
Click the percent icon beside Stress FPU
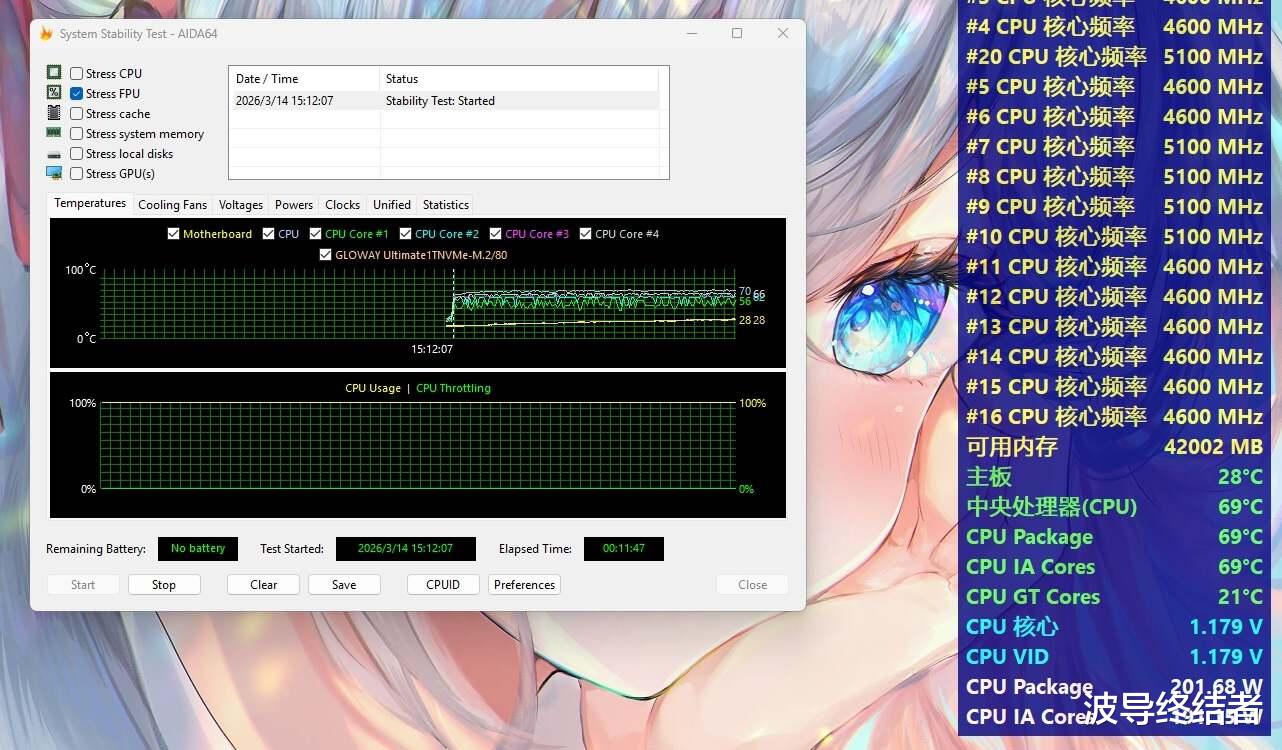pyautogui.click(x=54, y=93)
